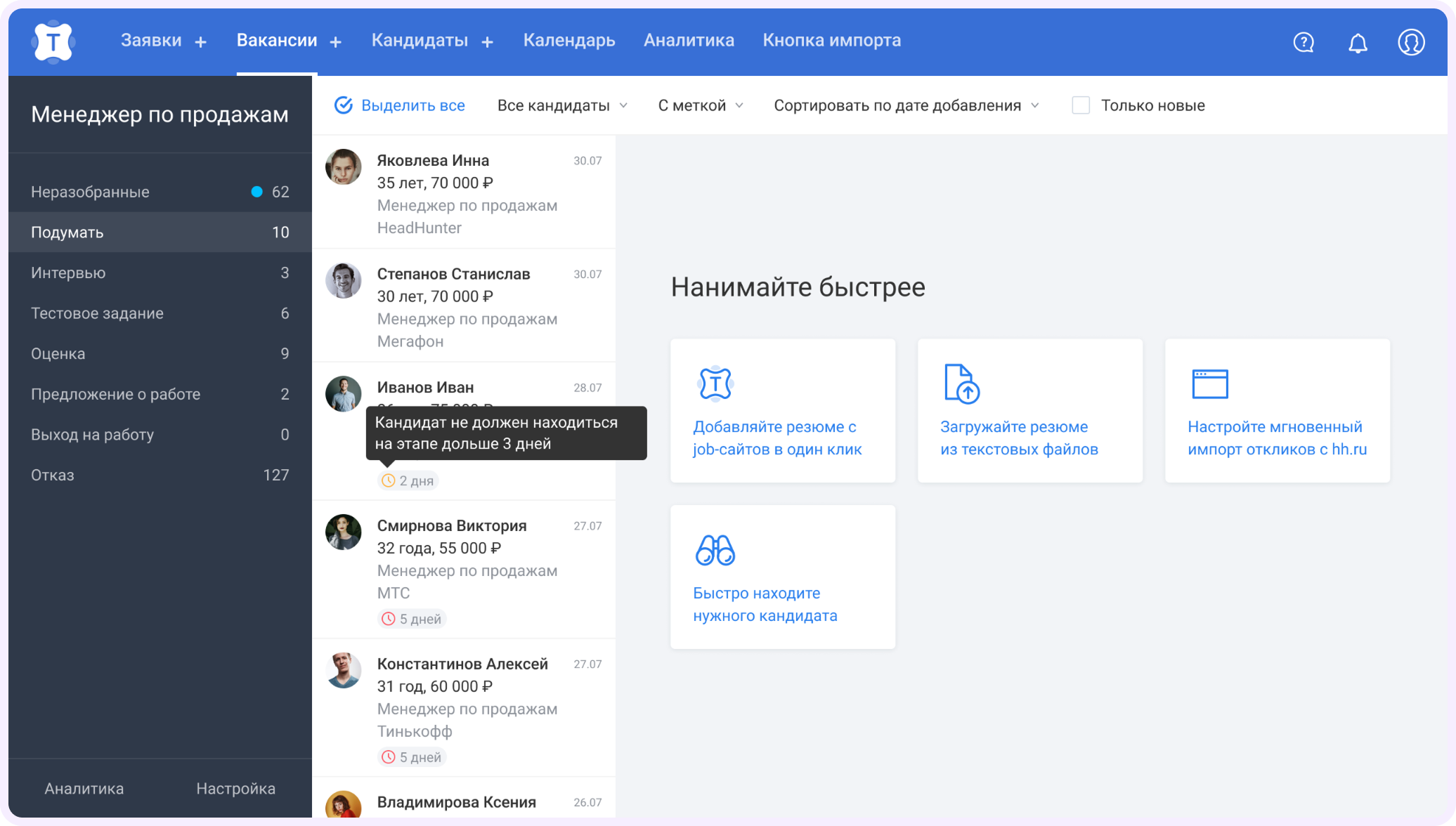Viewport: 1456px width, 826px height.
Task: Open the notifications bell
Action: (x=1358, y=43)
